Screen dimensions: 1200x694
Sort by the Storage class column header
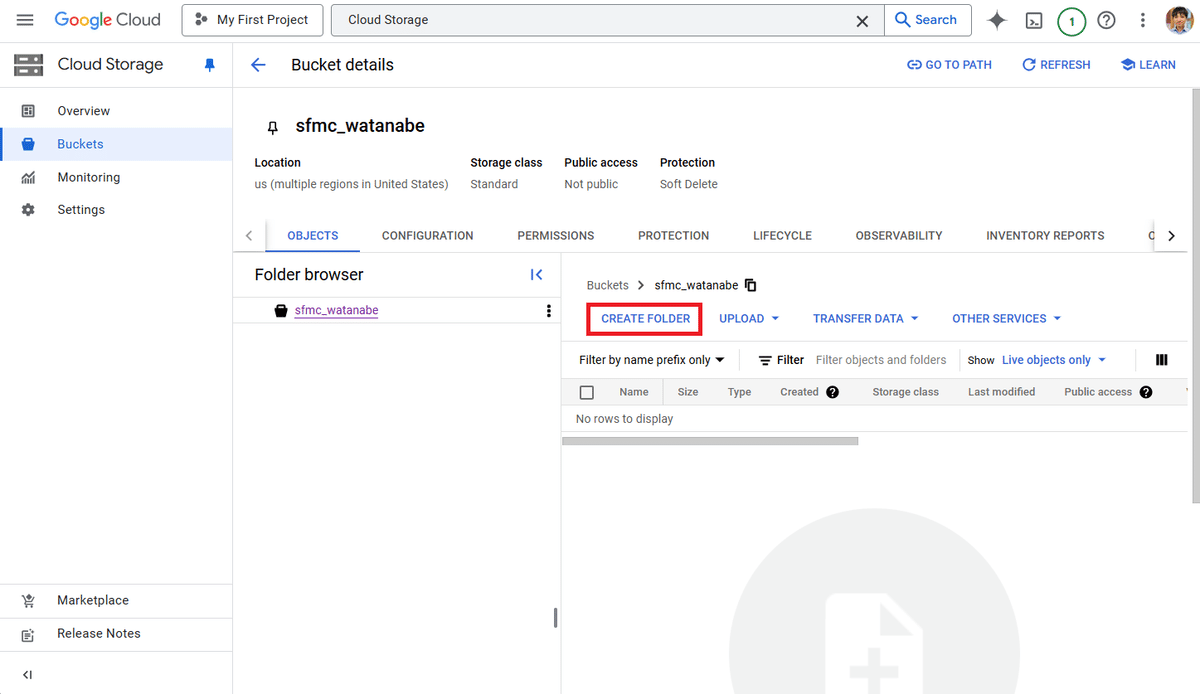[905, 392]
